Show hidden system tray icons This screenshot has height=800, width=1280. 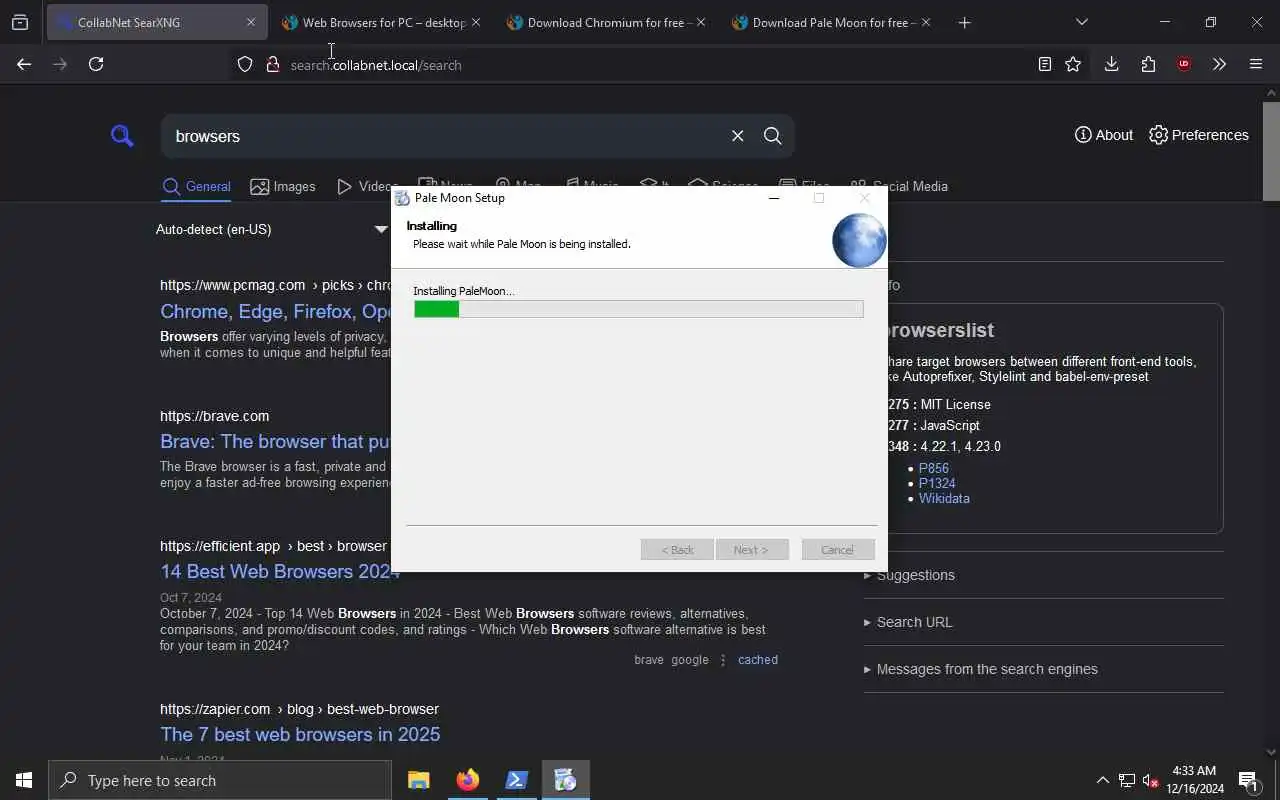click(1102, 780)
